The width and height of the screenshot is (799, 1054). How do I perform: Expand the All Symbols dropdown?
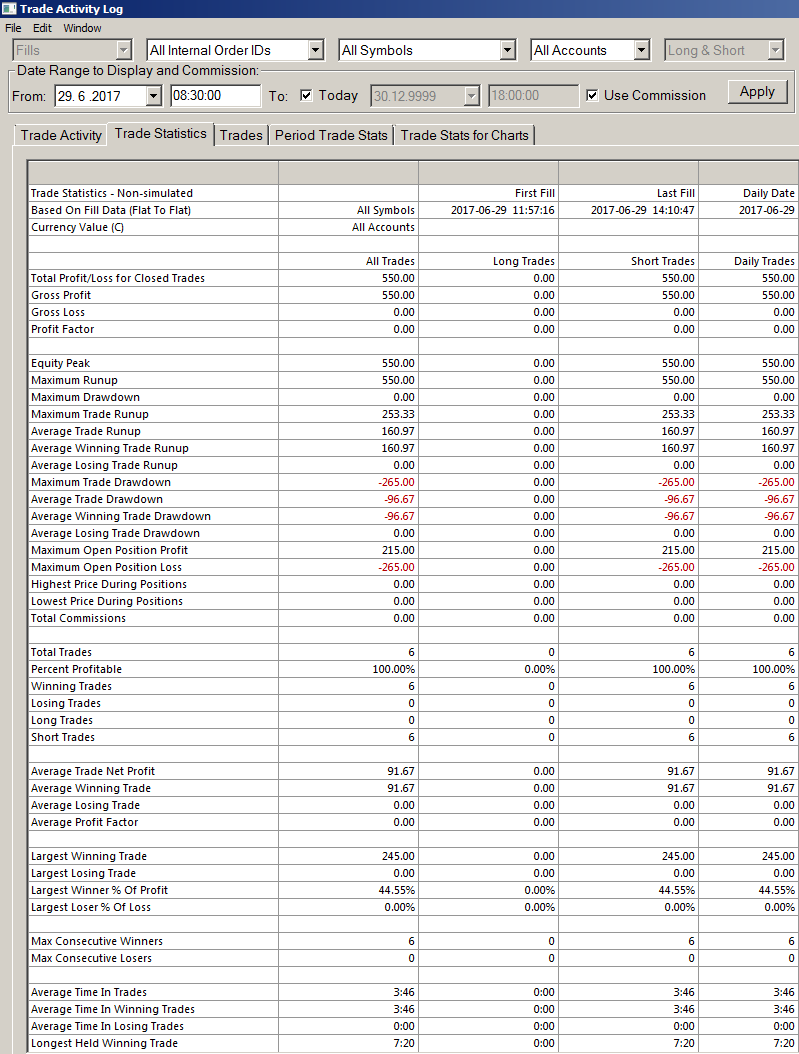click(508, 50)
